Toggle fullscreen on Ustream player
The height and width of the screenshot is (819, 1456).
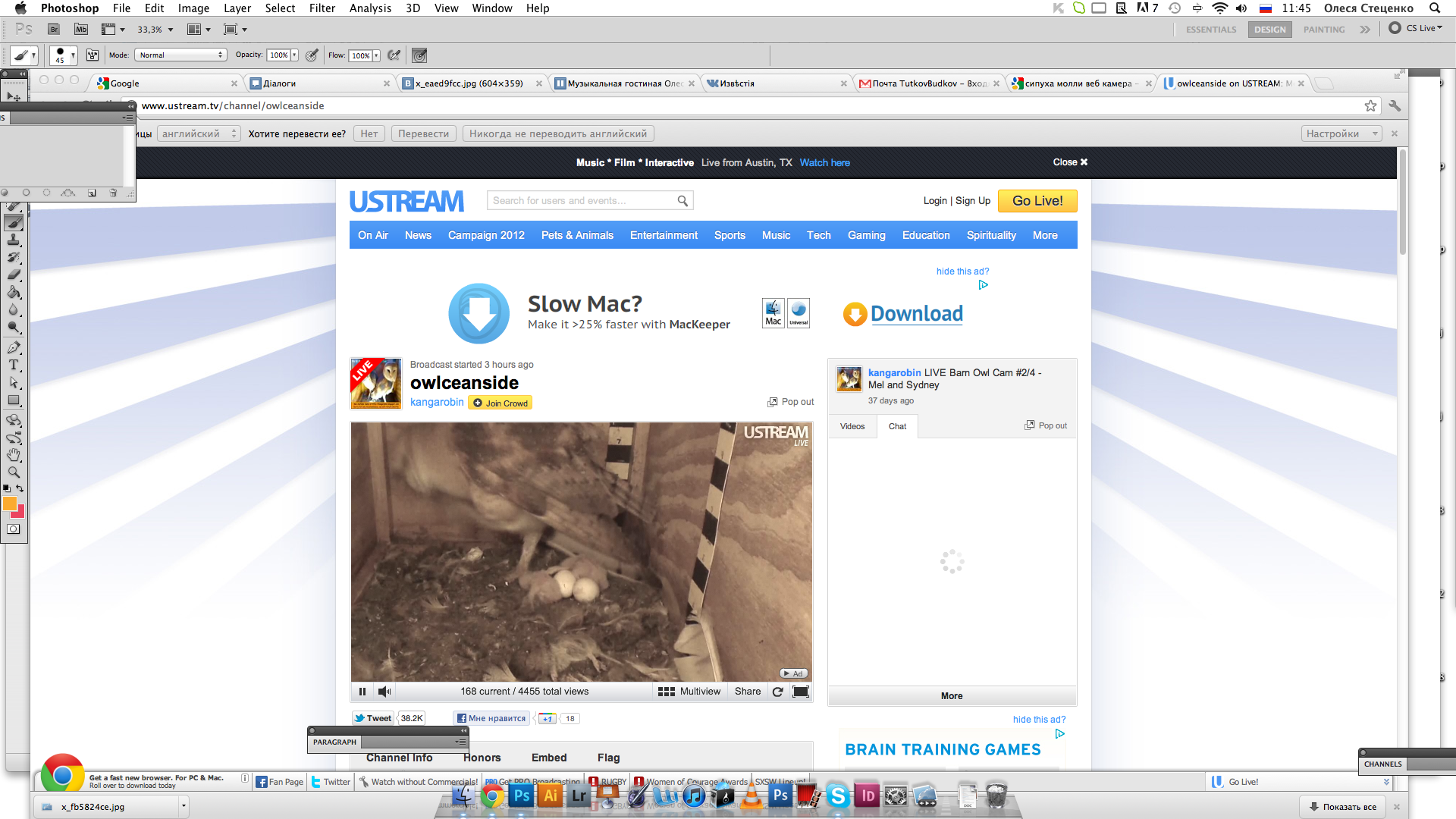click(x=801, y=692)
